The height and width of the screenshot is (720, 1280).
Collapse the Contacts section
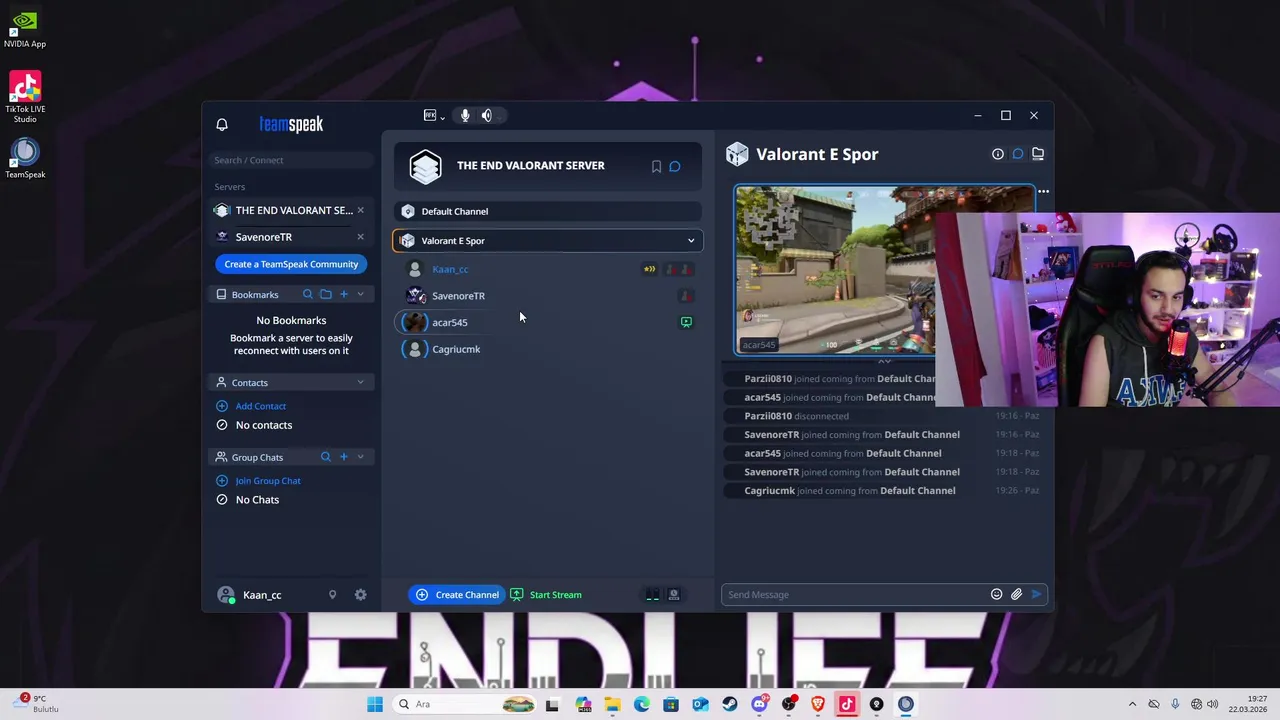361,383
